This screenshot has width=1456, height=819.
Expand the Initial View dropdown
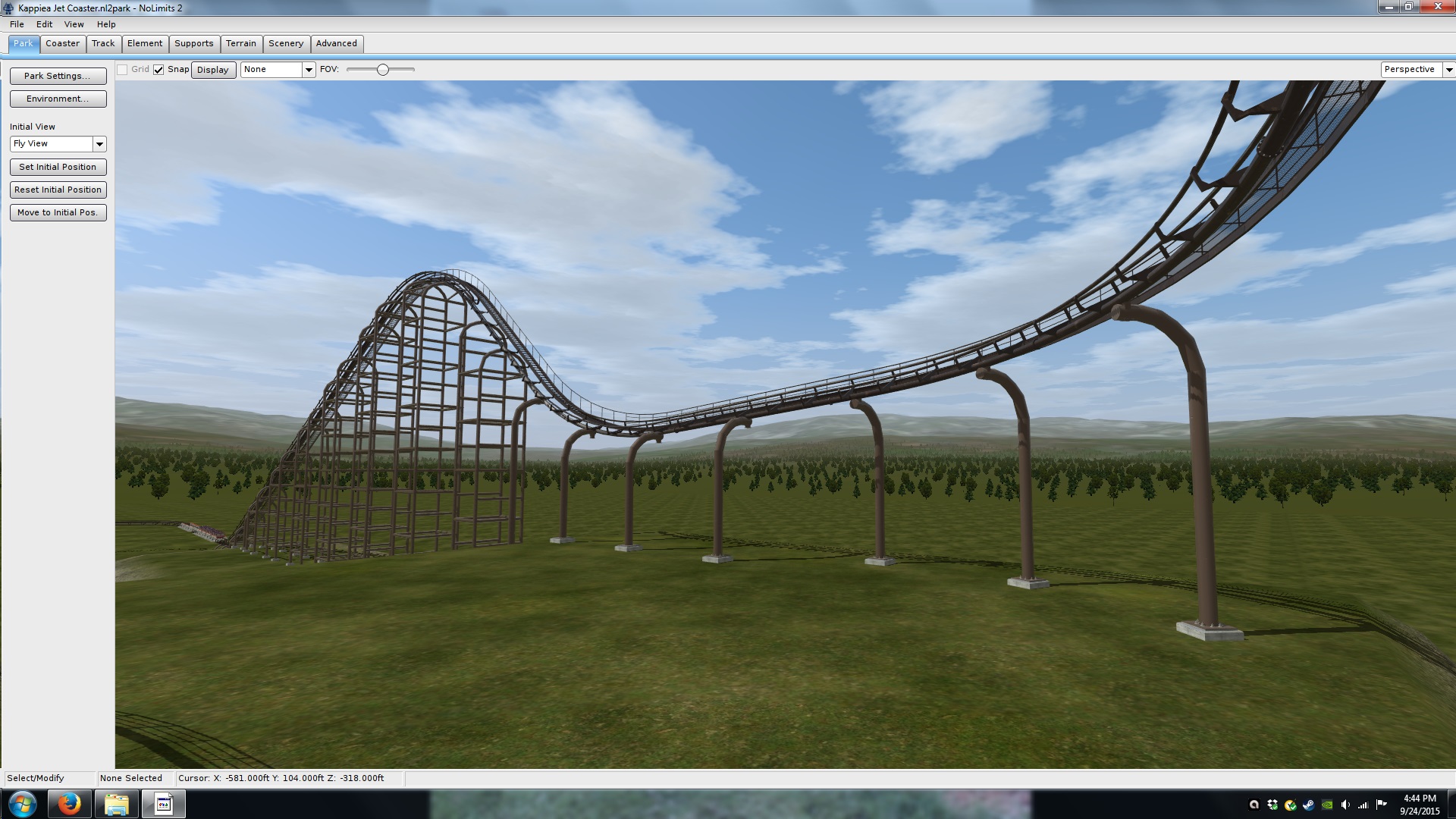coord(99,144)
